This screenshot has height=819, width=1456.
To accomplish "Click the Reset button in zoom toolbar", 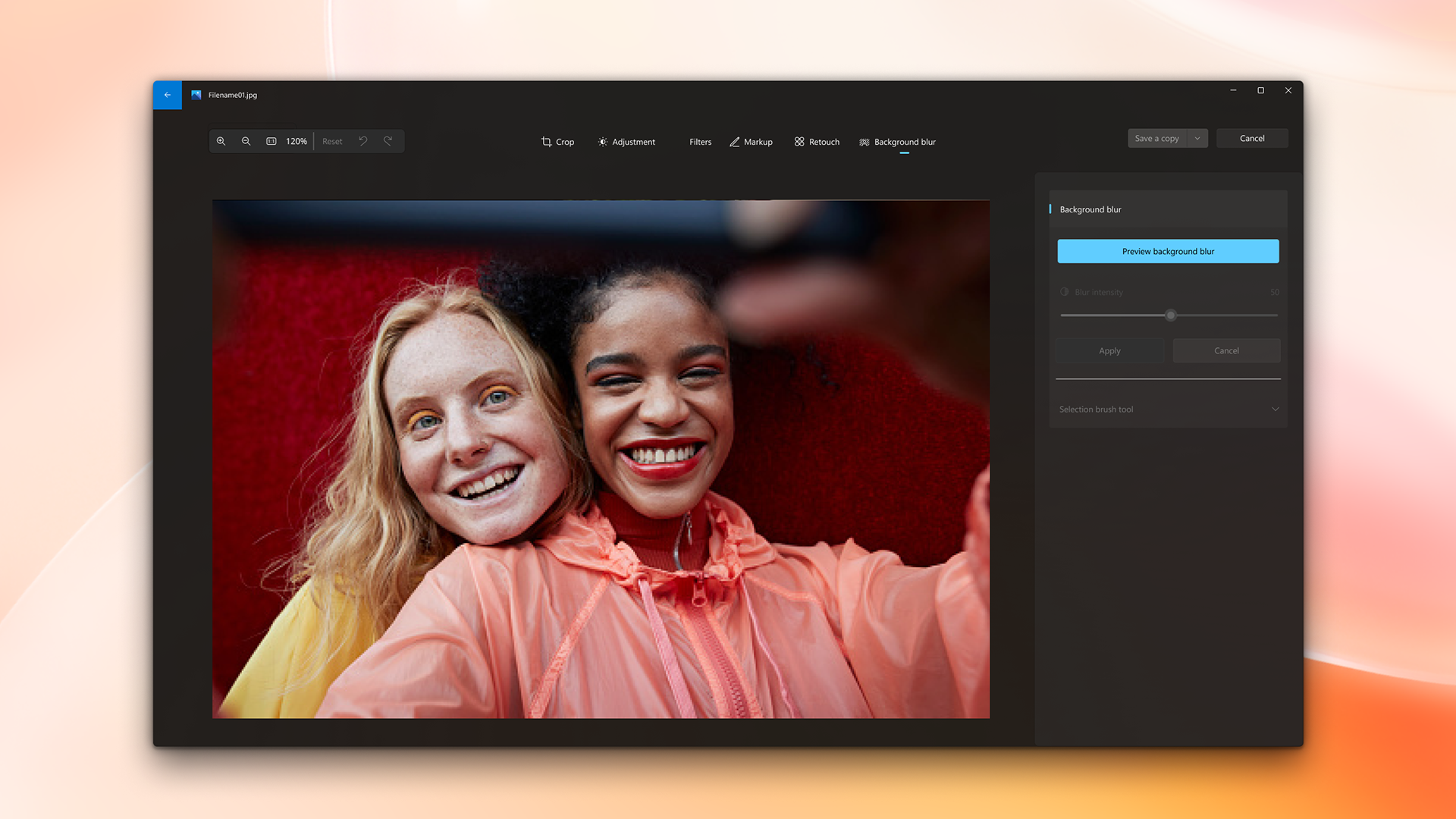I will pos(332,141).
